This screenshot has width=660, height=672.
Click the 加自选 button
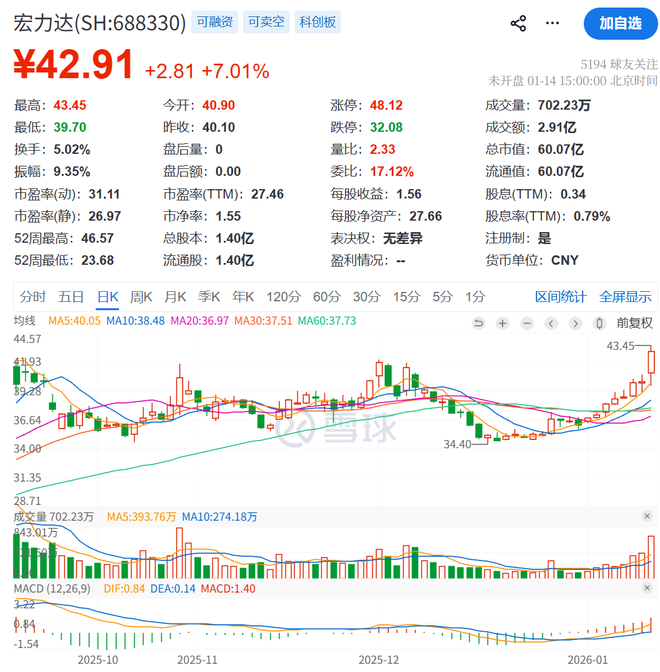point(620,23)
